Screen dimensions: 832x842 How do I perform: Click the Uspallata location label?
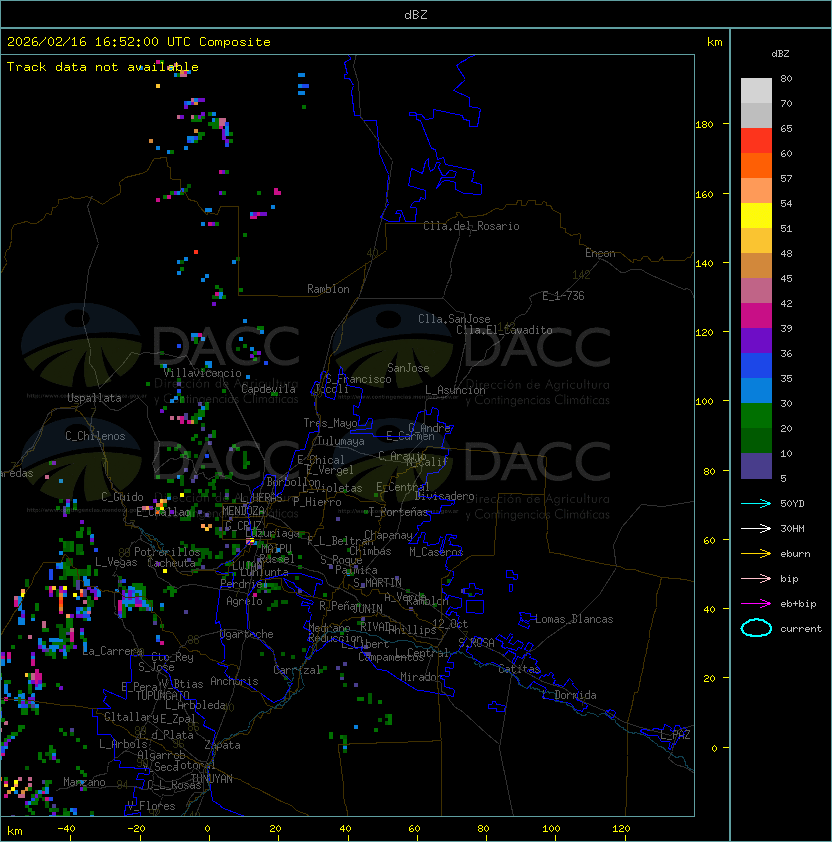(94, 398)
